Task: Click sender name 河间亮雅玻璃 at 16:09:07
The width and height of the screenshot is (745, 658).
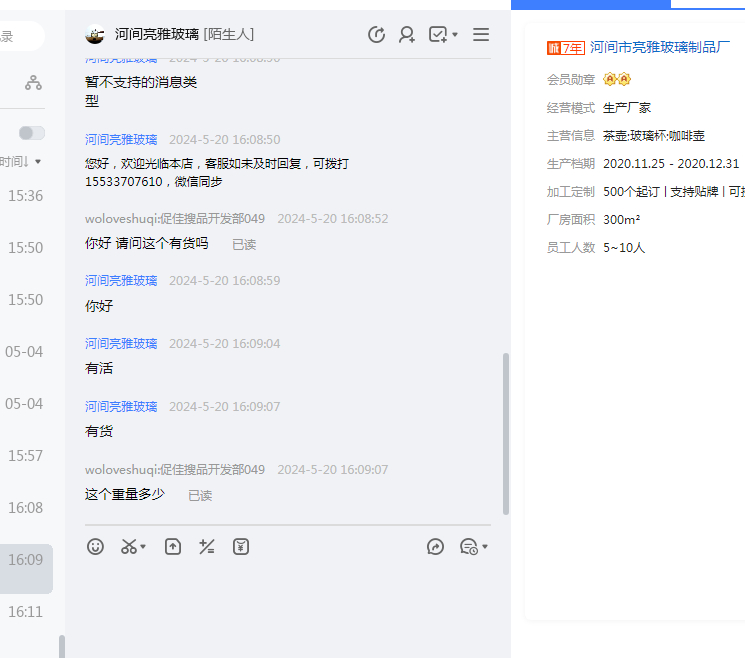Action: point(121,407)
